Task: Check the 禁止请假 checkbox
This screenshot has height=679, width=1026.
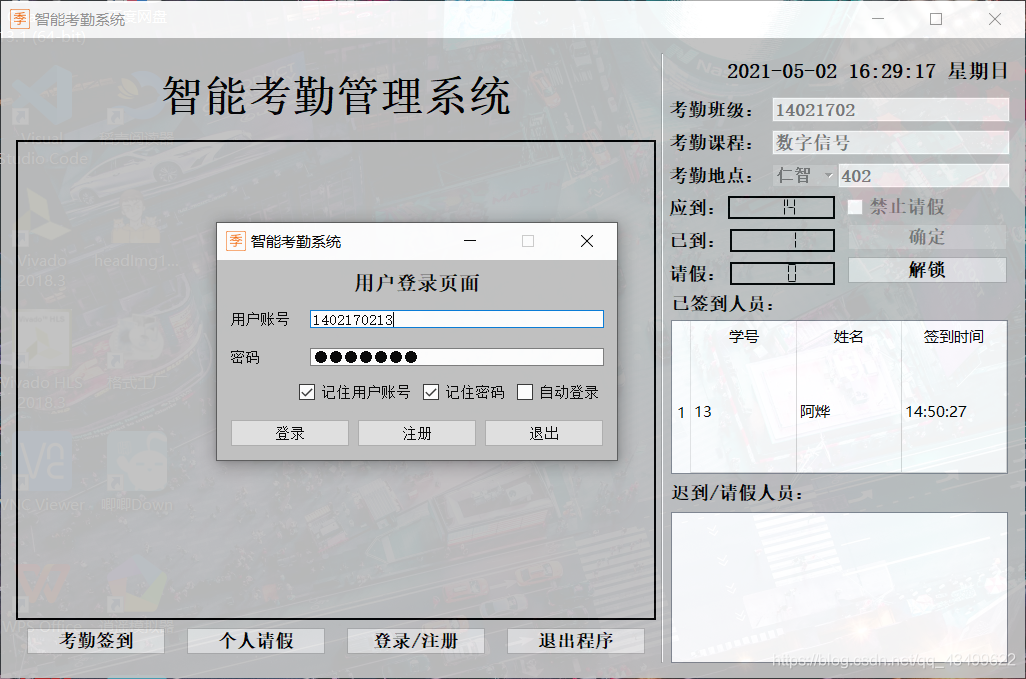Action: click(x=855, y=207)
